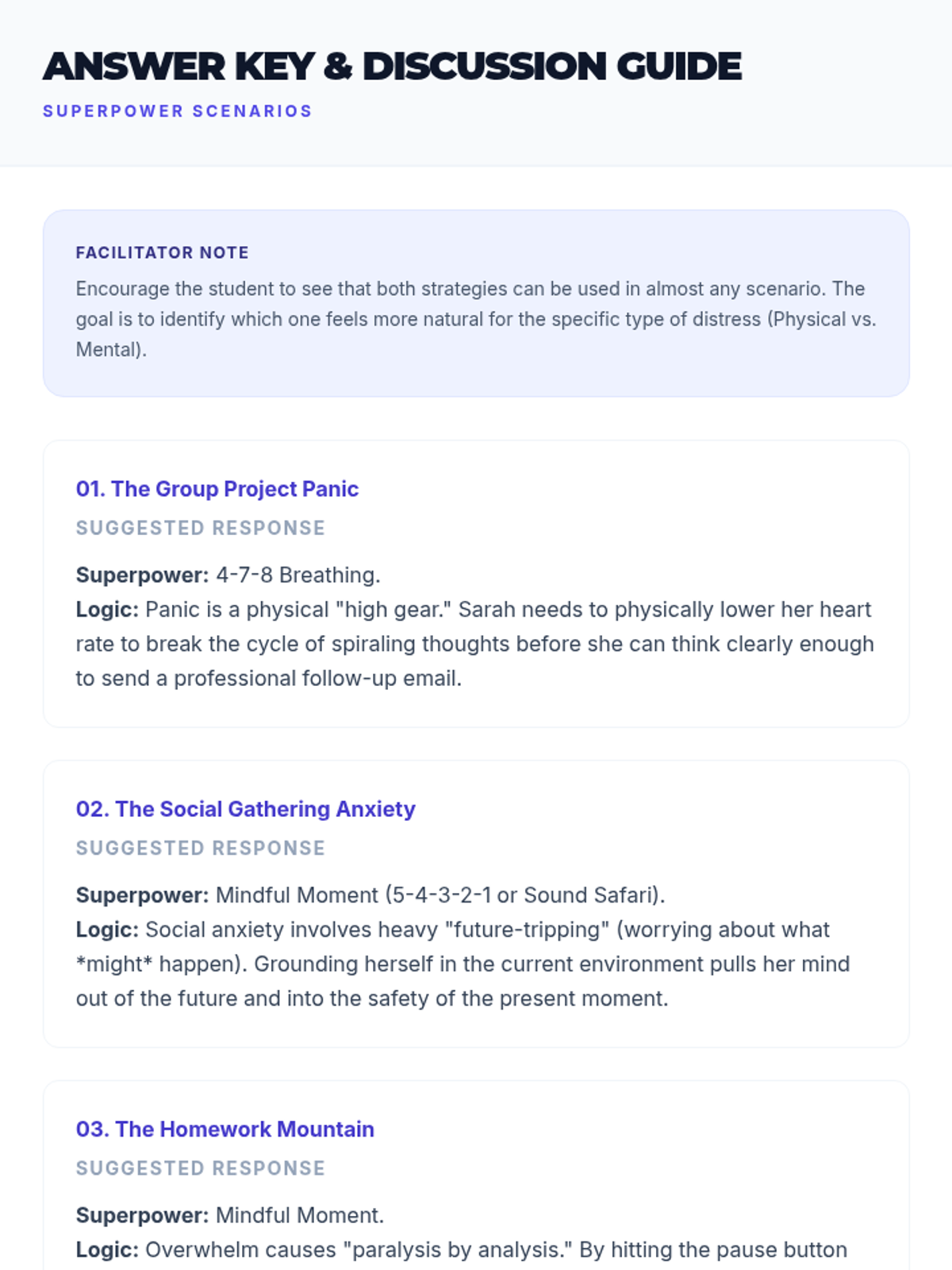Click the bold Logic label in scenario 01
The height and width of the screenshot is (1270, 952).
107,610
